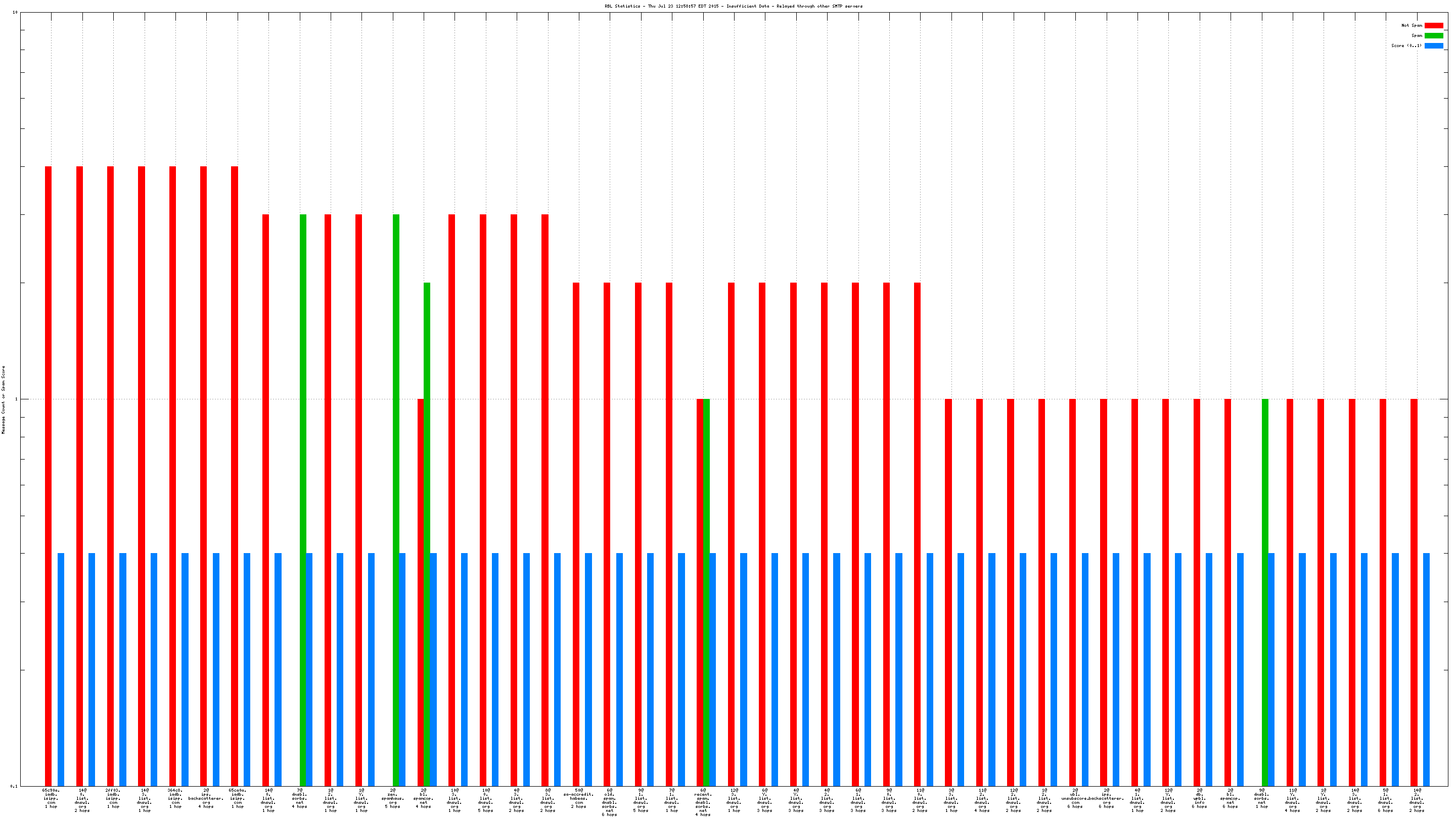
Task: Click the bl.spamcop.net 4 hops label
Action: coord(423,798)
